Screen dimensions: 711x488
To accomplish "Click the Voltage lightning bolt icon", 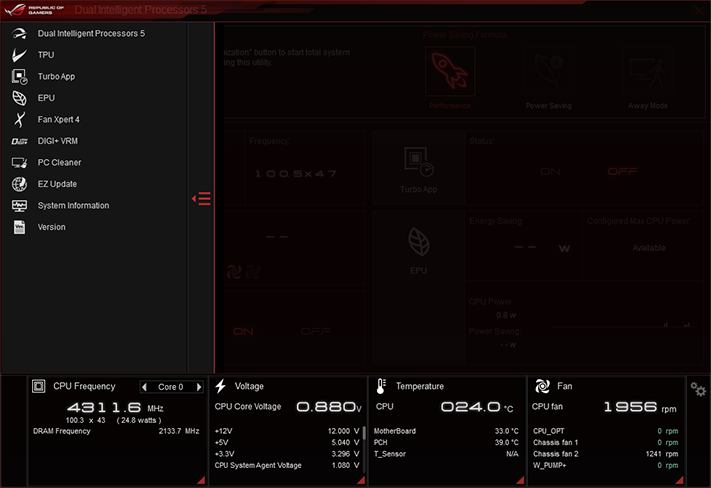I will pyautogui.click(x=220, y=386).
